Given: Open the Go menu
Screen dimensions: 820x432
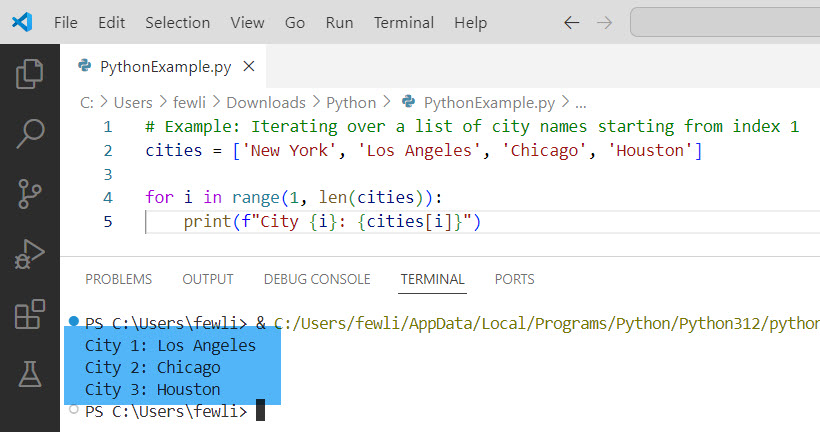Looking at the screenshot, I should pos(295,22).
